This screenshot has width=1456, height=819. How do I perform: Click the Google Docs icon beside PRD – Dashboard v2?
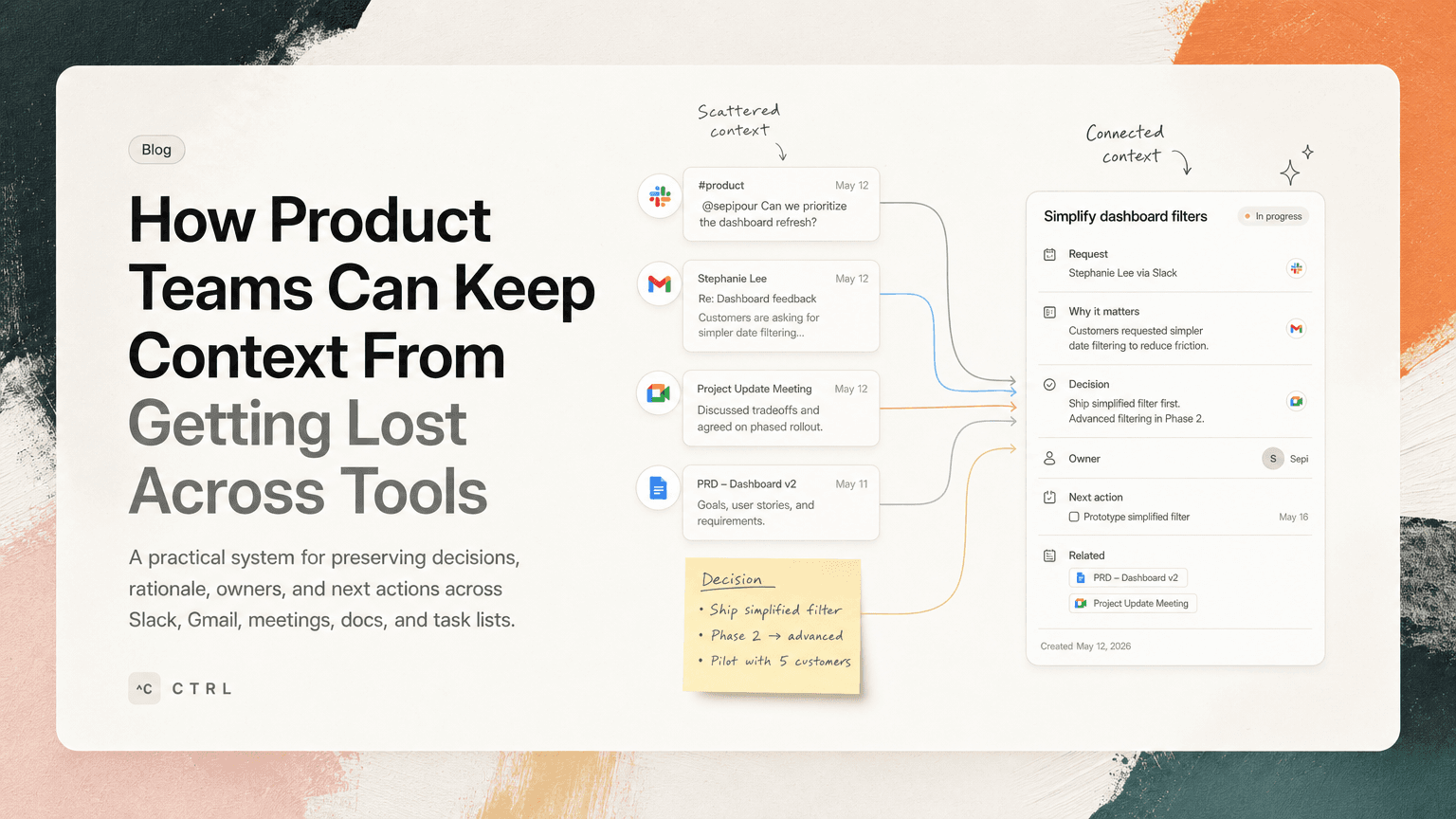coord(659,488)
